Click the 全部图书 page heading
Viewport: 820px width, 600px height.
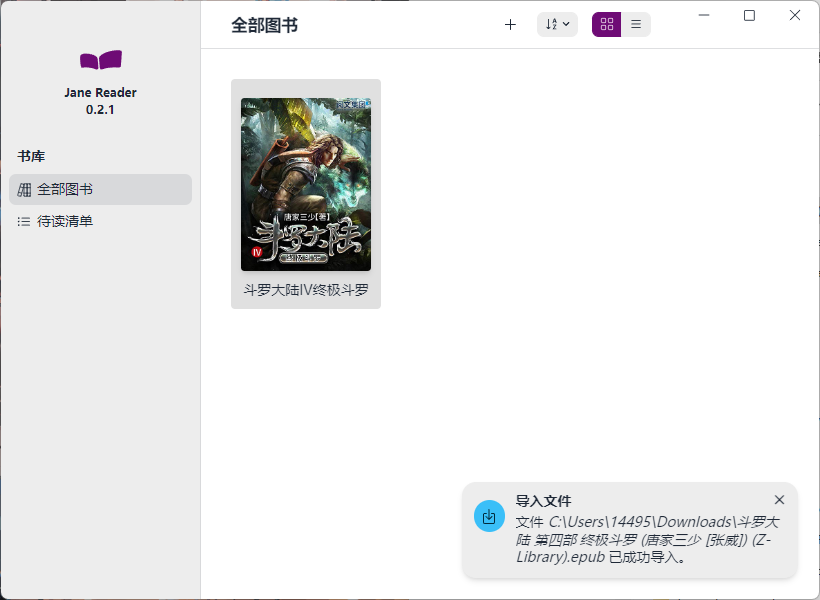click(264, 25)
